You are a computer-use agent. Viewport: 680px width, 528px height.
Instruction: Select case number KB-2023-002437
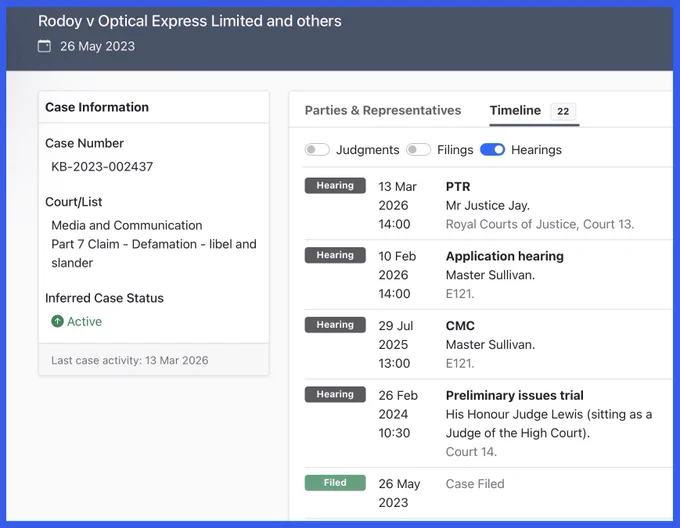click(102, 166)
